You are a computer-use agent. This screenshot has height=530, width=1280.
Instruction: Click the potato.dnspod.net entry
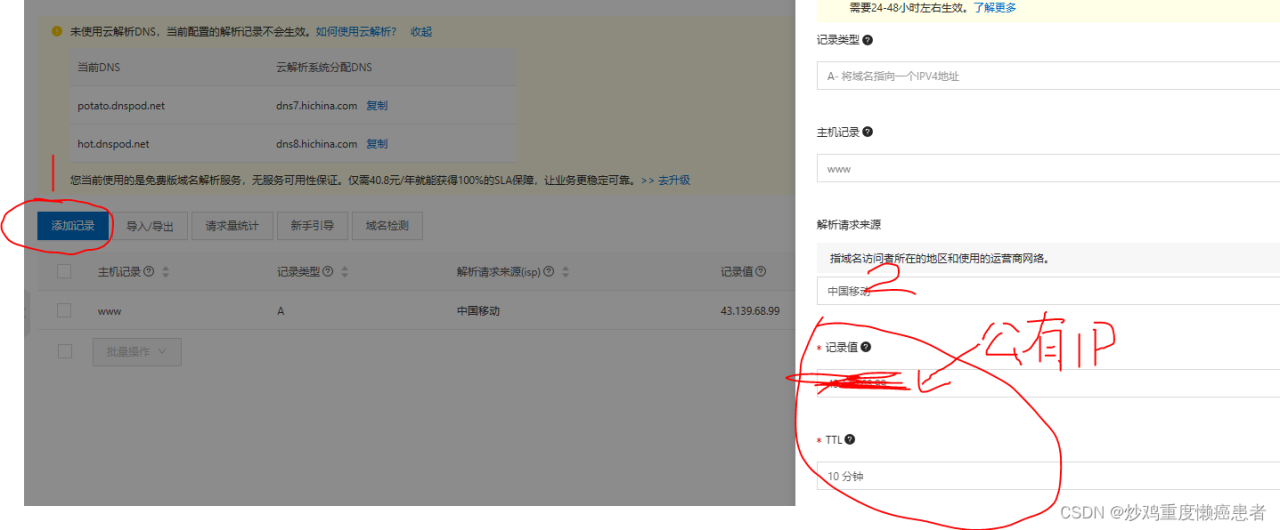click(x=121, y=105)
